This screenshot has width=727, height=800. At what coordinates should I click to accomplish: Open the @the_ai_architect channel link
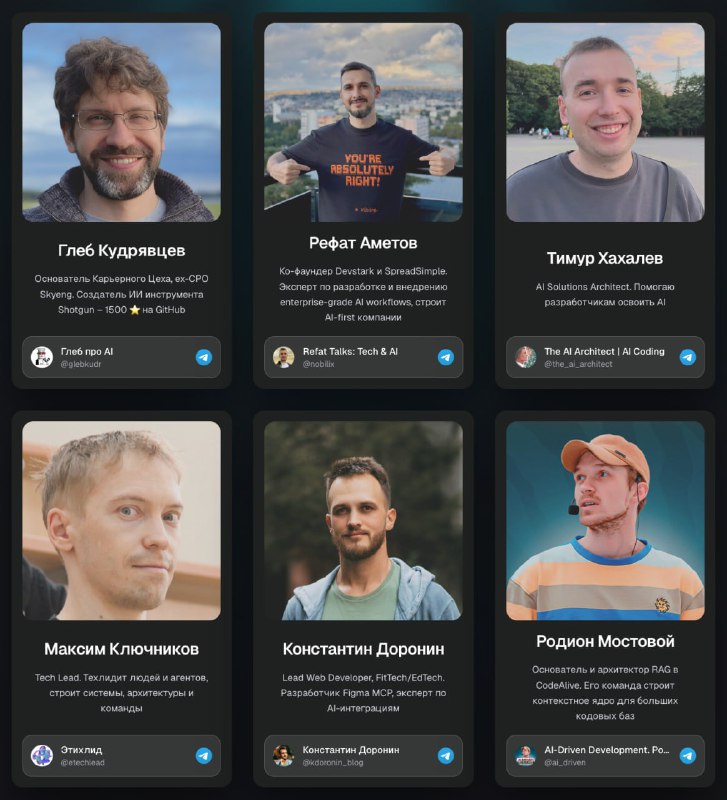pos(605,357)
